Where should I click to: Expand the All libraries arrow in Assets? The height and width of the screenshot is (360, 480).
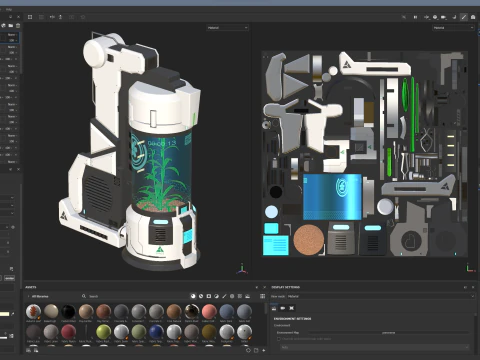pos(29,296)
